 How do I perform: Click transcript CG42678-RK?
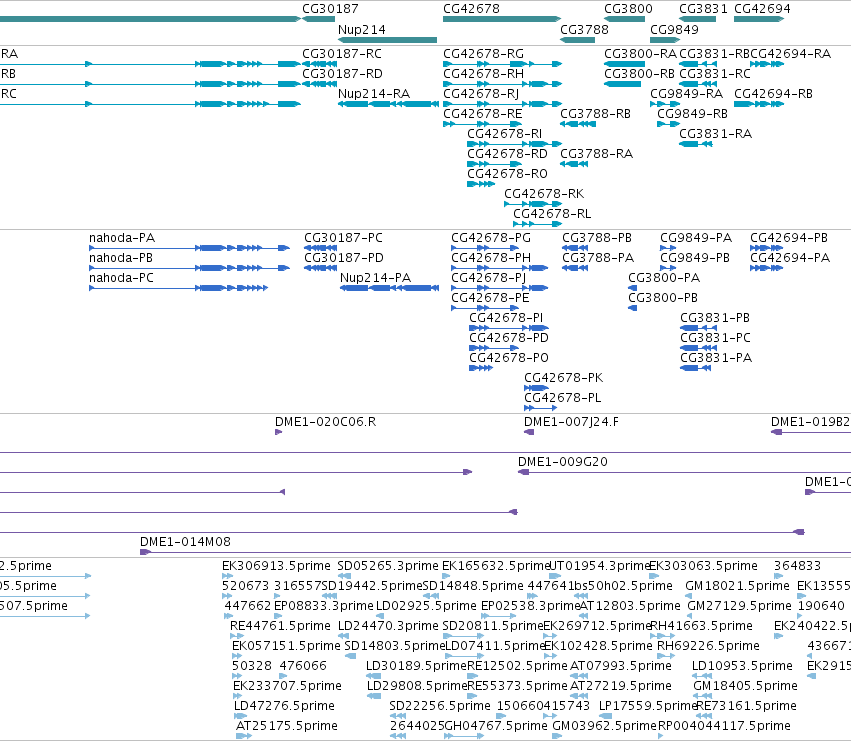533,204
